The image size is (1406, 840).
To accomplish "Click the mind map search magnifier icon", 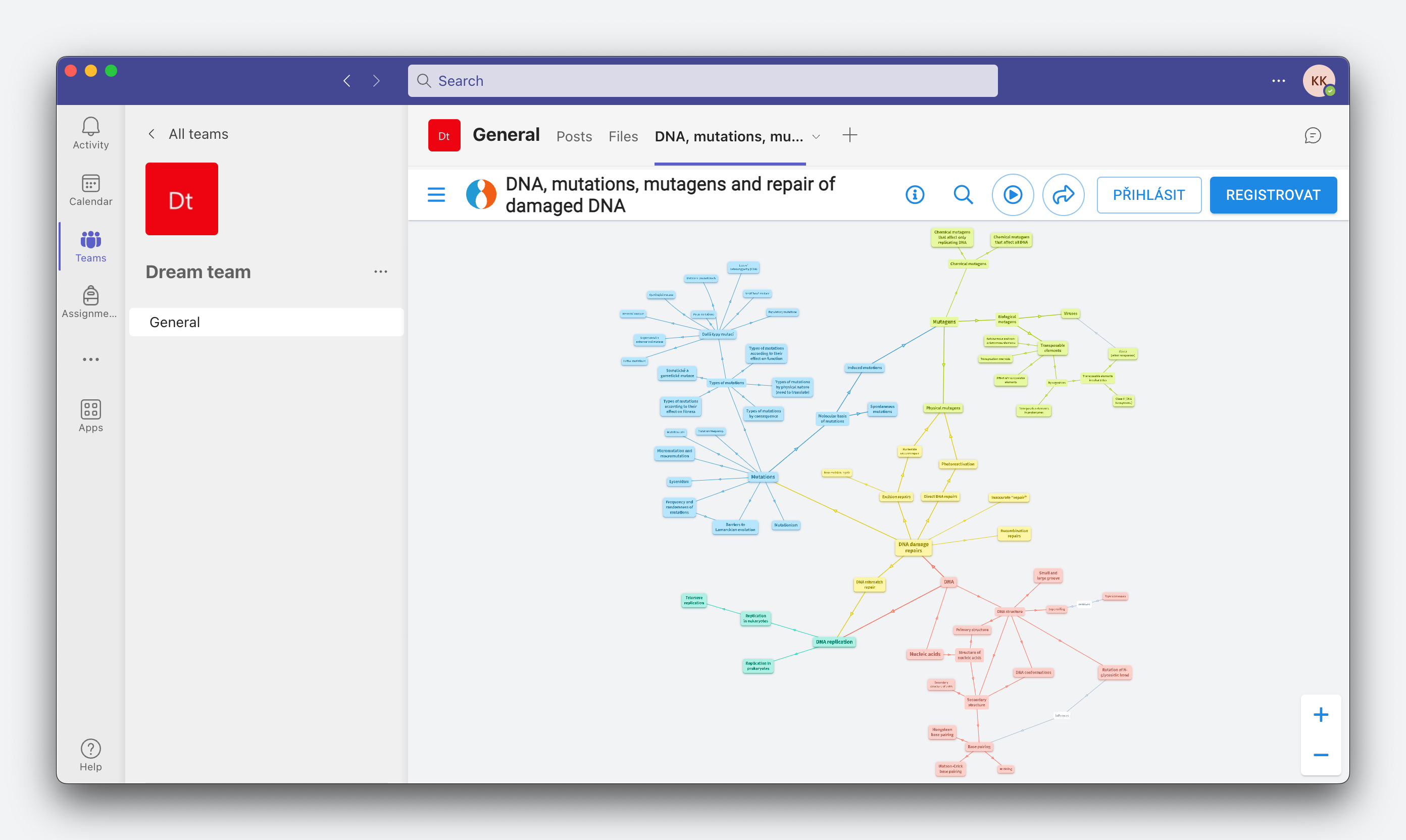I will point(963,195).
